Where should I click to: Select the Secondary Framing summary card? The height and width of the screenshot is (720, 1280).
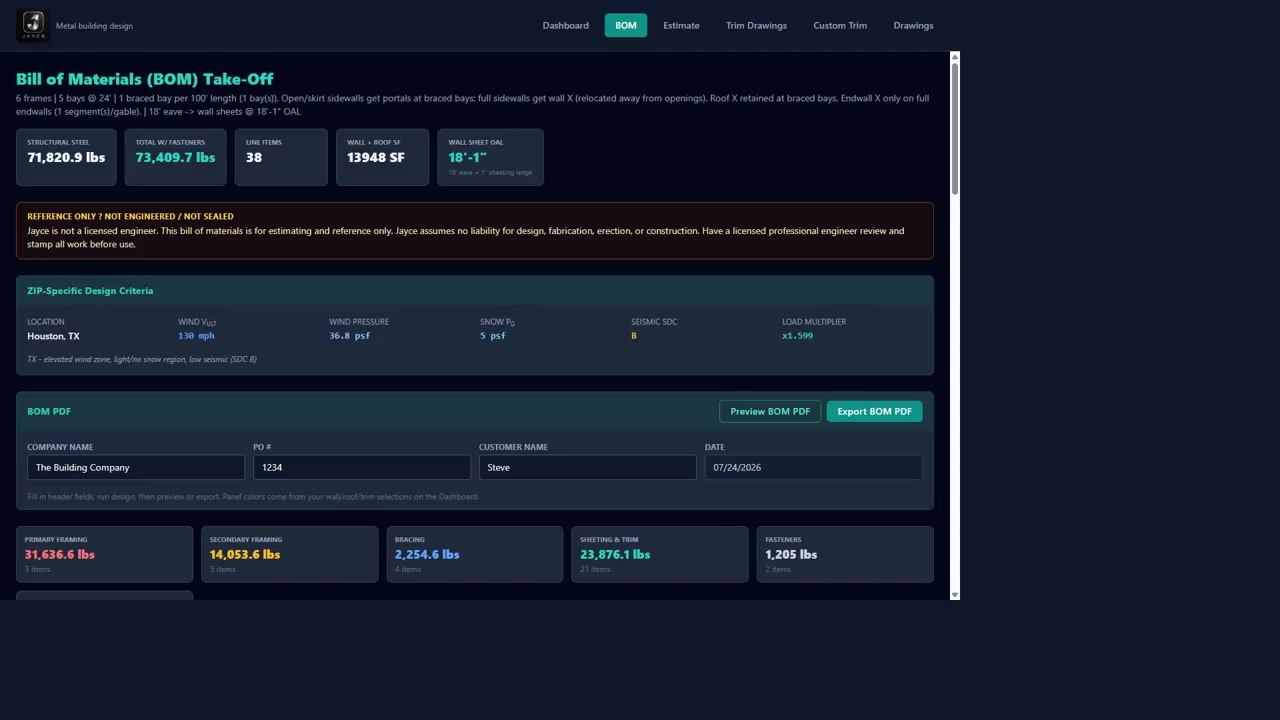(x=290, y=554)
